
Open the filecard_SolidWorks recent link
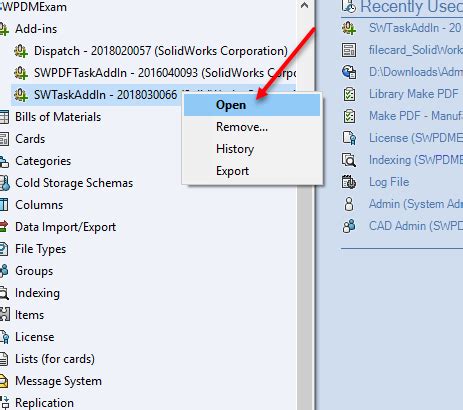pos(416,50)
